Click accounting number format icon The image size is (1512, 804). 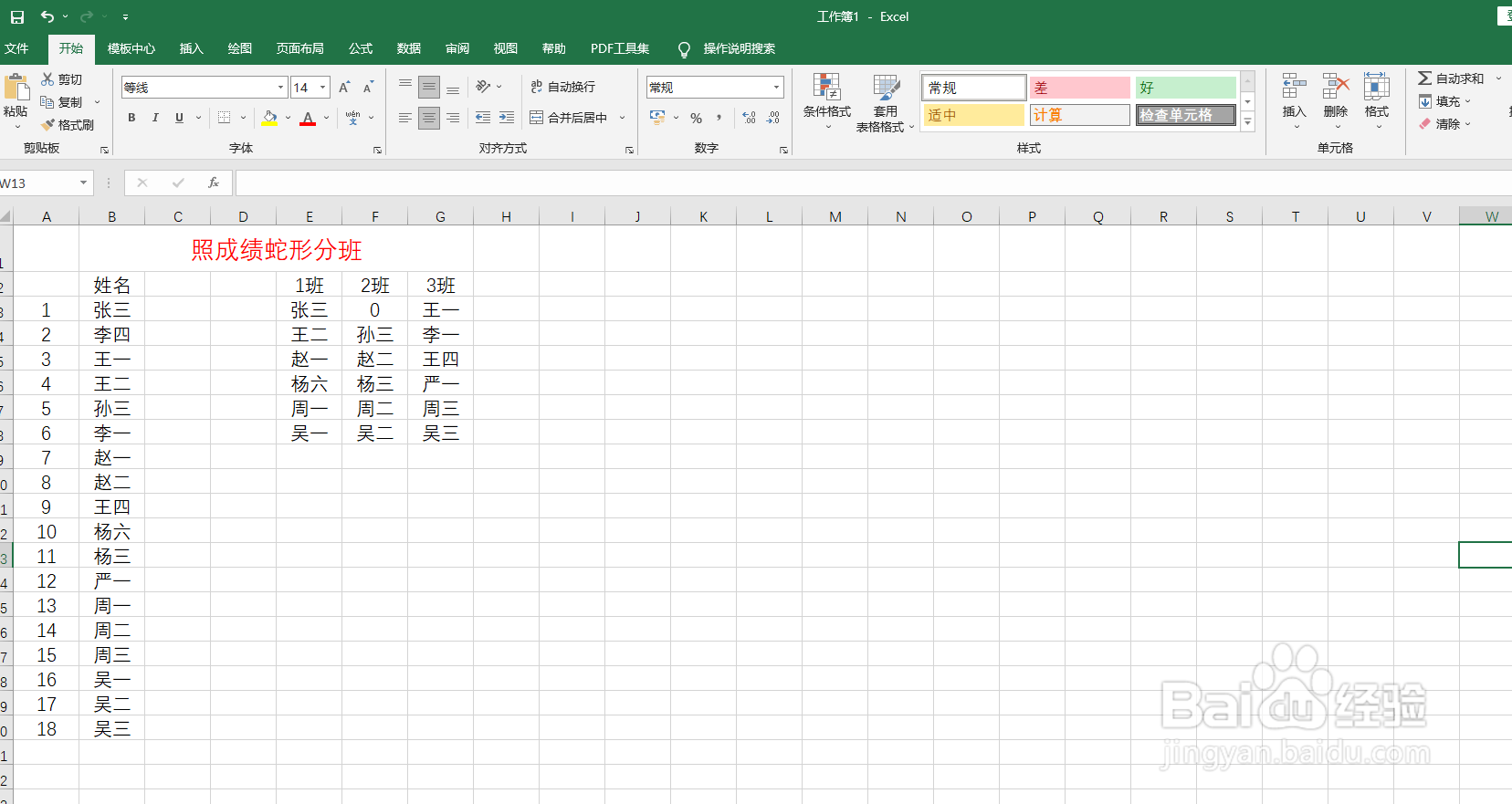[x=657, y=118]
